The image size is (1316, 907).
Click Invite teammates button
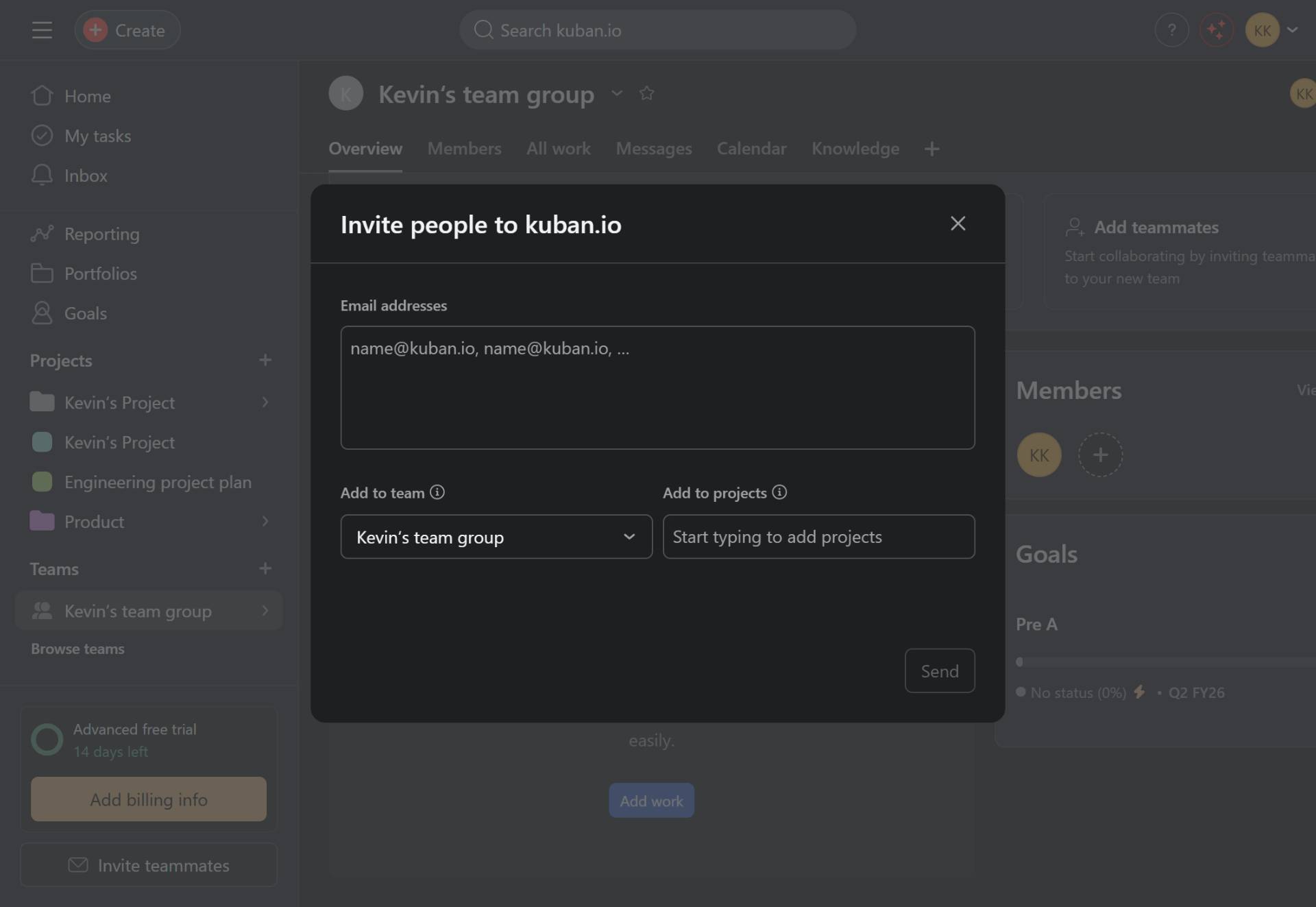coord(149,865)
